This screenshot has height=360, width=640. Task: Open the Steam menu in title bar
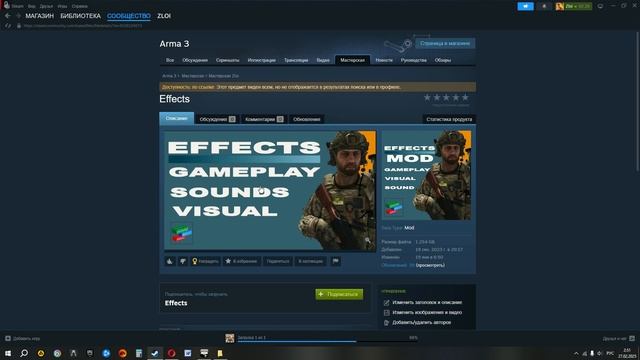(x=17, y=6)
